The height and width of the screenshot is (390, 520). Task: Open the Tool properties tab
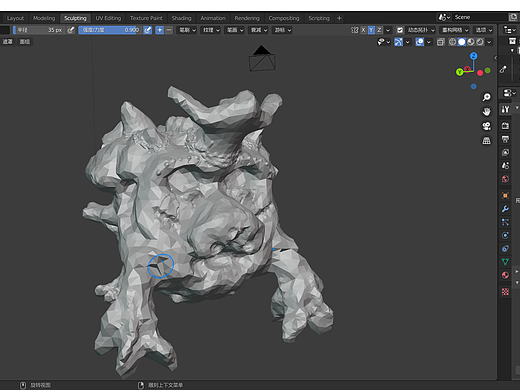tap(505, 109)
